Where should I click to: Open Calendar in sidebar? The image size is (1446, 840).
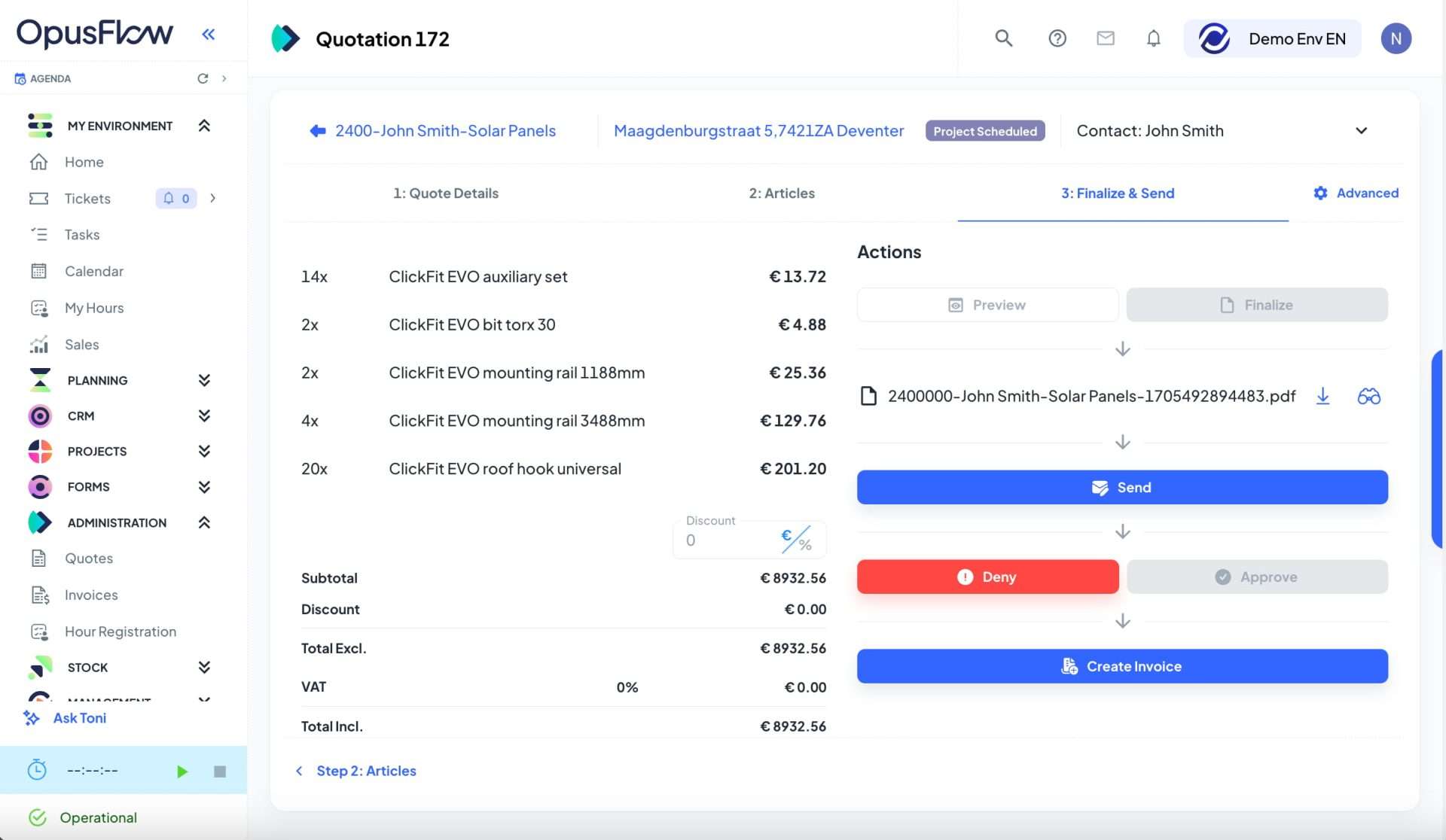coord(94,271)
